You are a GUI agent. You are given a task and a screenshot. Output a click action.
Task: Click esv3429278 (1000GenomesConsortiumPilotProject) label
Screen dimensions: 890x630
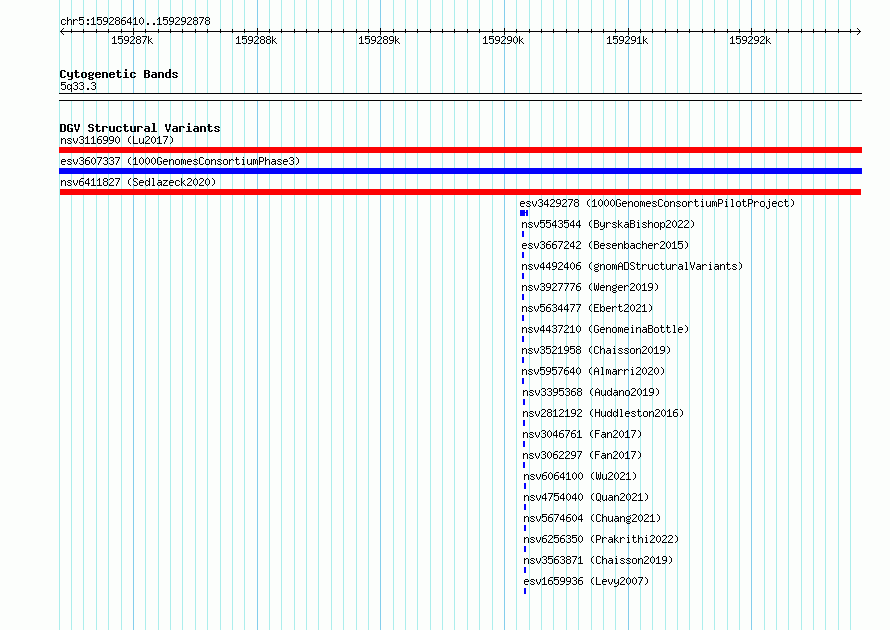[x=657, y=203]
